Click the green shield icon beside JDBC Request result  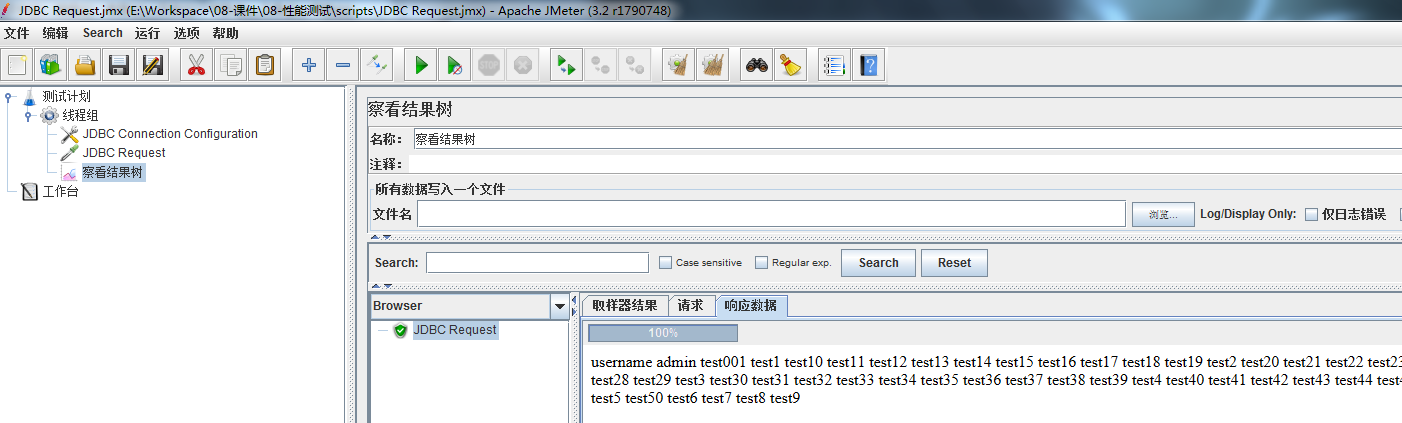400,330
